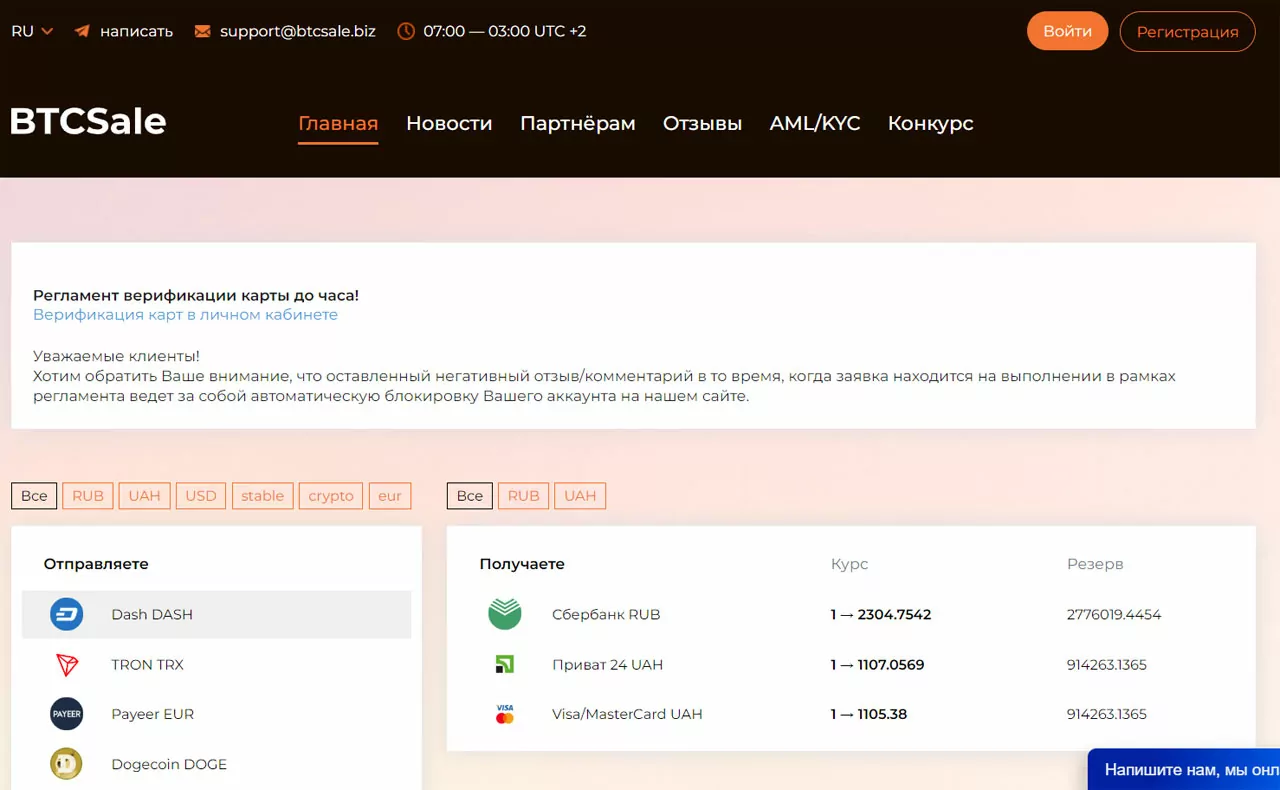Filter send currencies by crypto
This screenshot has width=1280, height=790.
(331, 496)
